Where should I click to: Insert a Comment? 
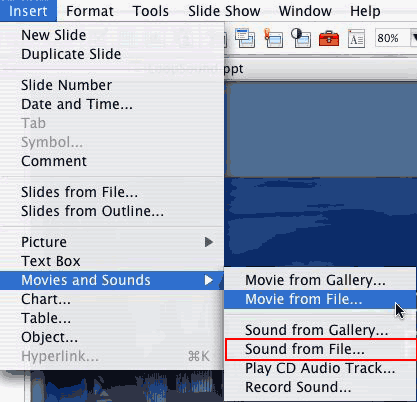(112, 161)
